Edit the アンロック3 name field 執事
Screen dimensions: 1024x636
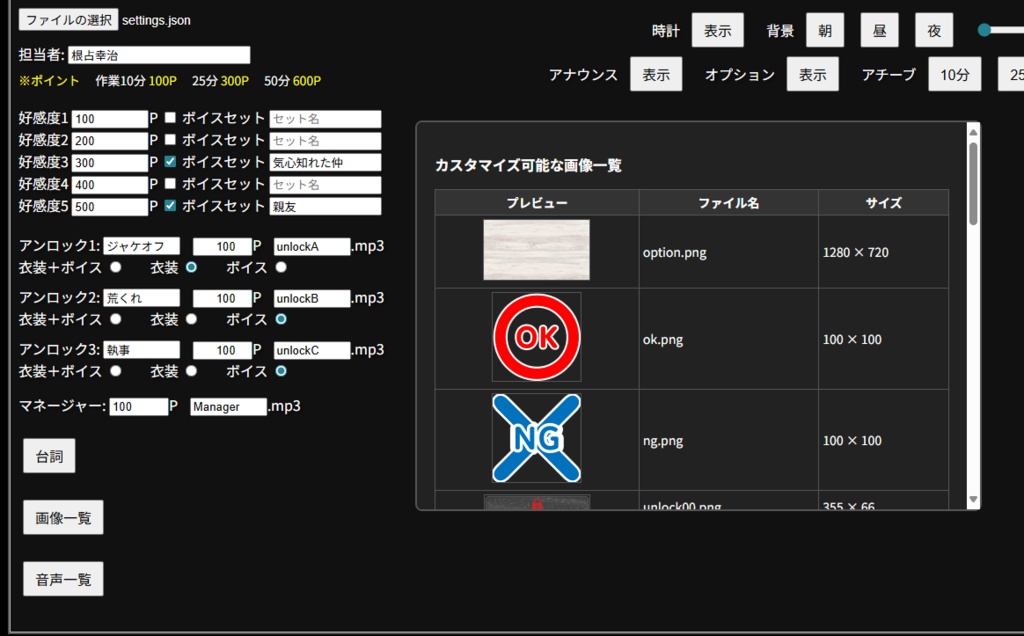(x=142, y=350)
